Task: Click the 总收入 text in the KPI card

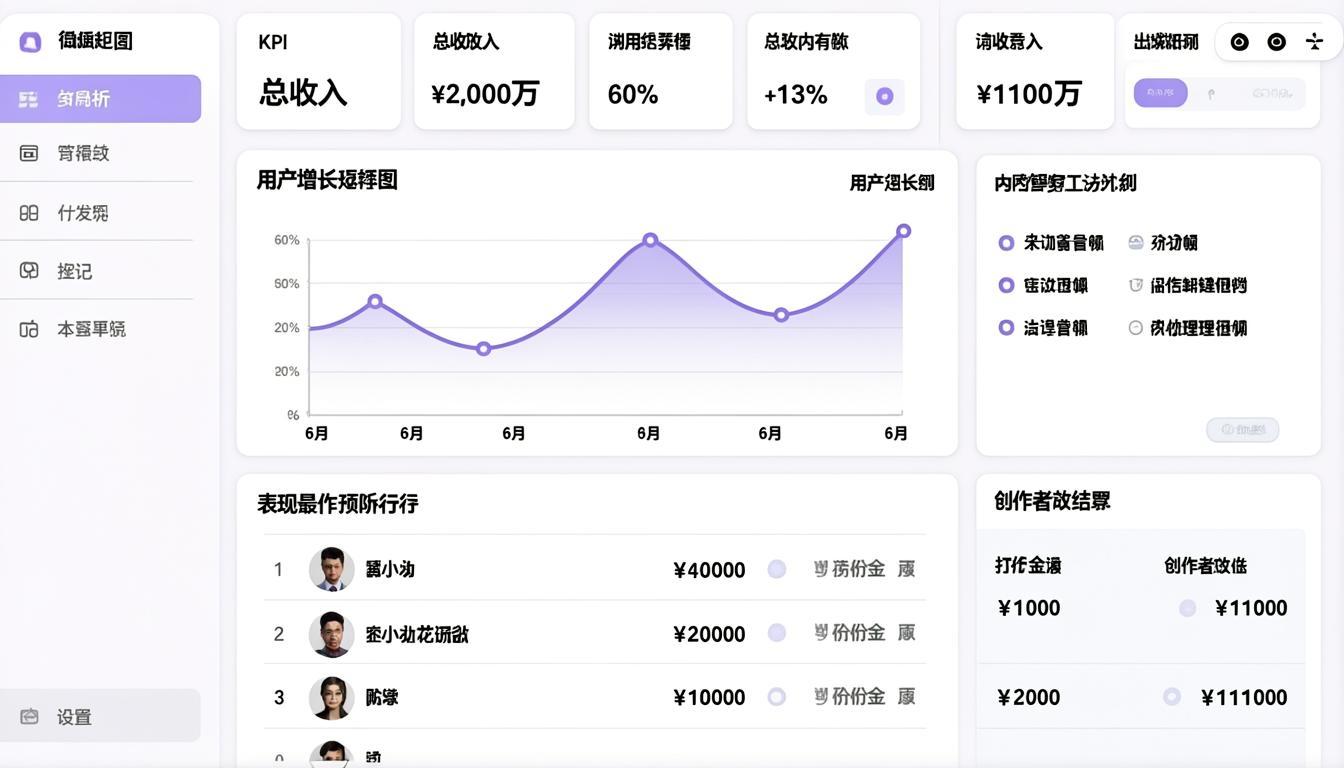Action: click(x=303, y=93)
